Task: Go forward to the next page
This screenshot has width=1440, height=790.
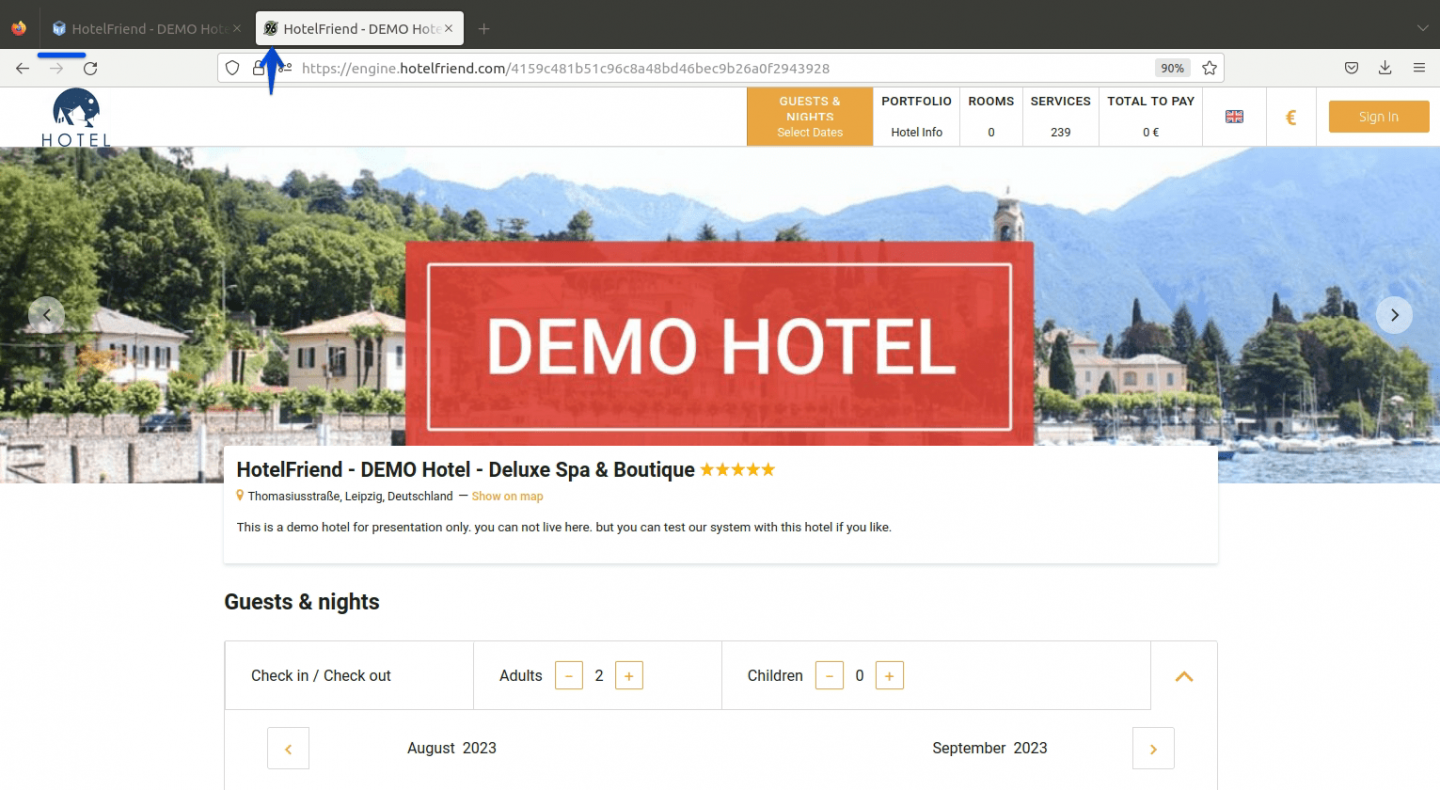Action: [56, 68]
